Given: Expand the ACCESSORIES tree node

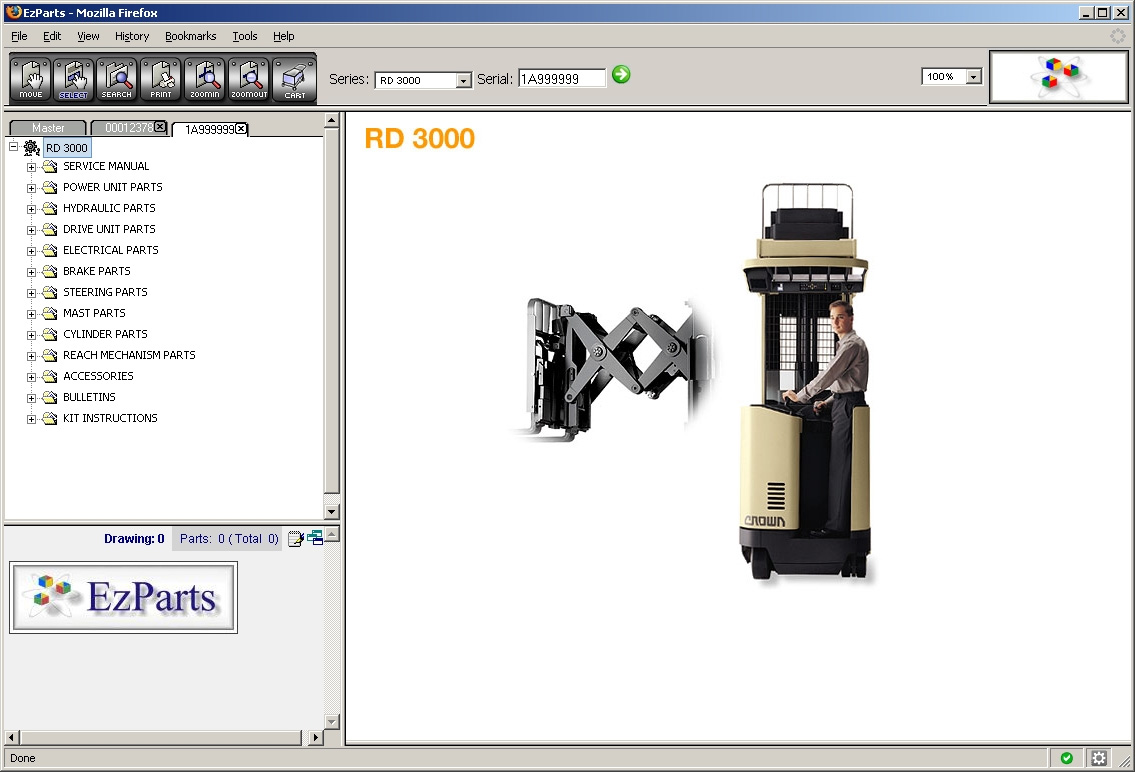Looking at the screenshot, I should pos(31,377).
